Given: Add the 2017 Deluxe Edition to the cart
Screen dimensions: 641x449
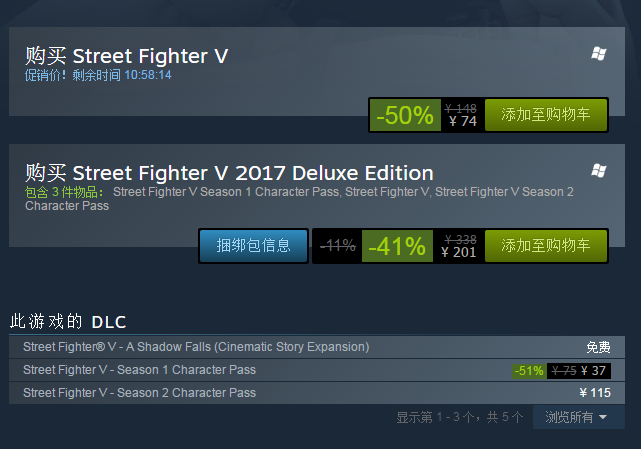Looking at the screenshot, I should coord(545,245).
